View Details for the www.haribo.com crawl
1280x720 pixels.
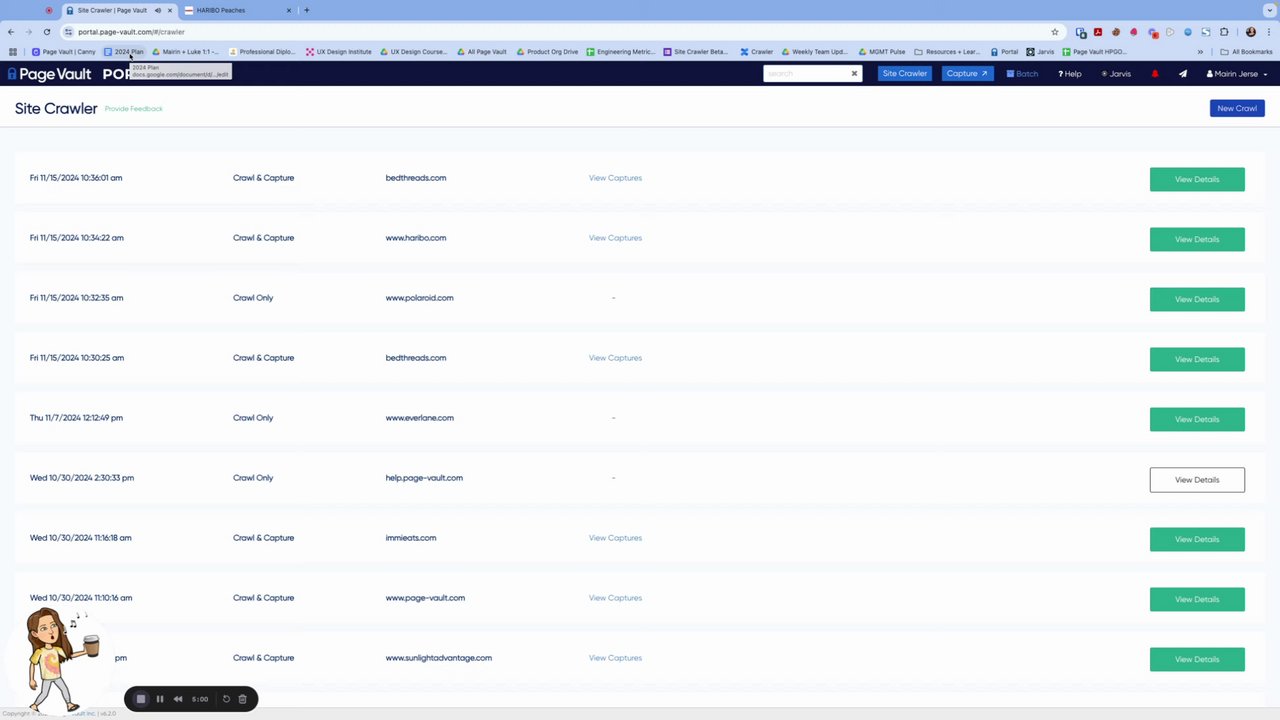1197,239
